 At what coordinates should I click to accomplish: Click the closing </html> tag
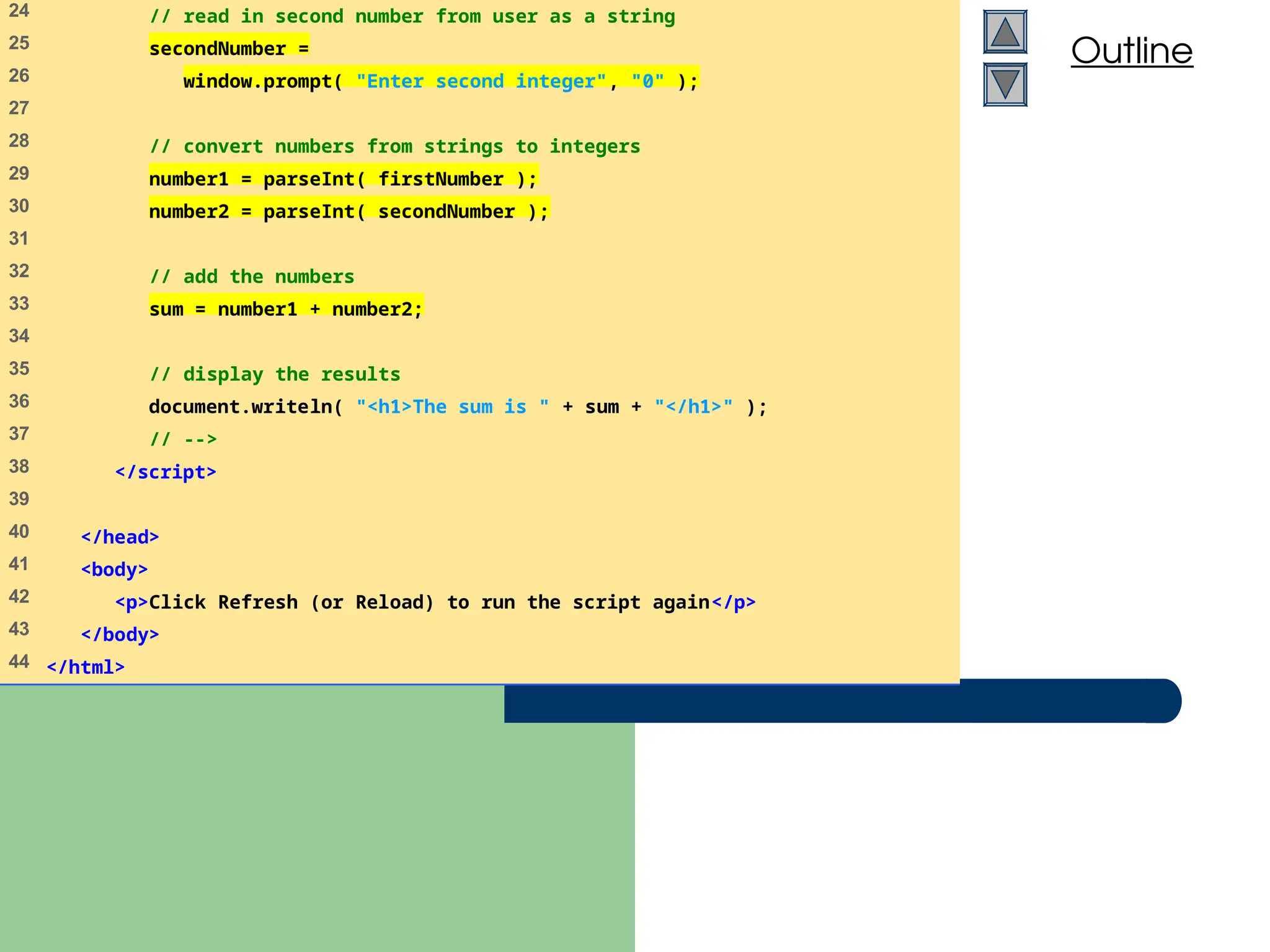(x=86, y=668)
